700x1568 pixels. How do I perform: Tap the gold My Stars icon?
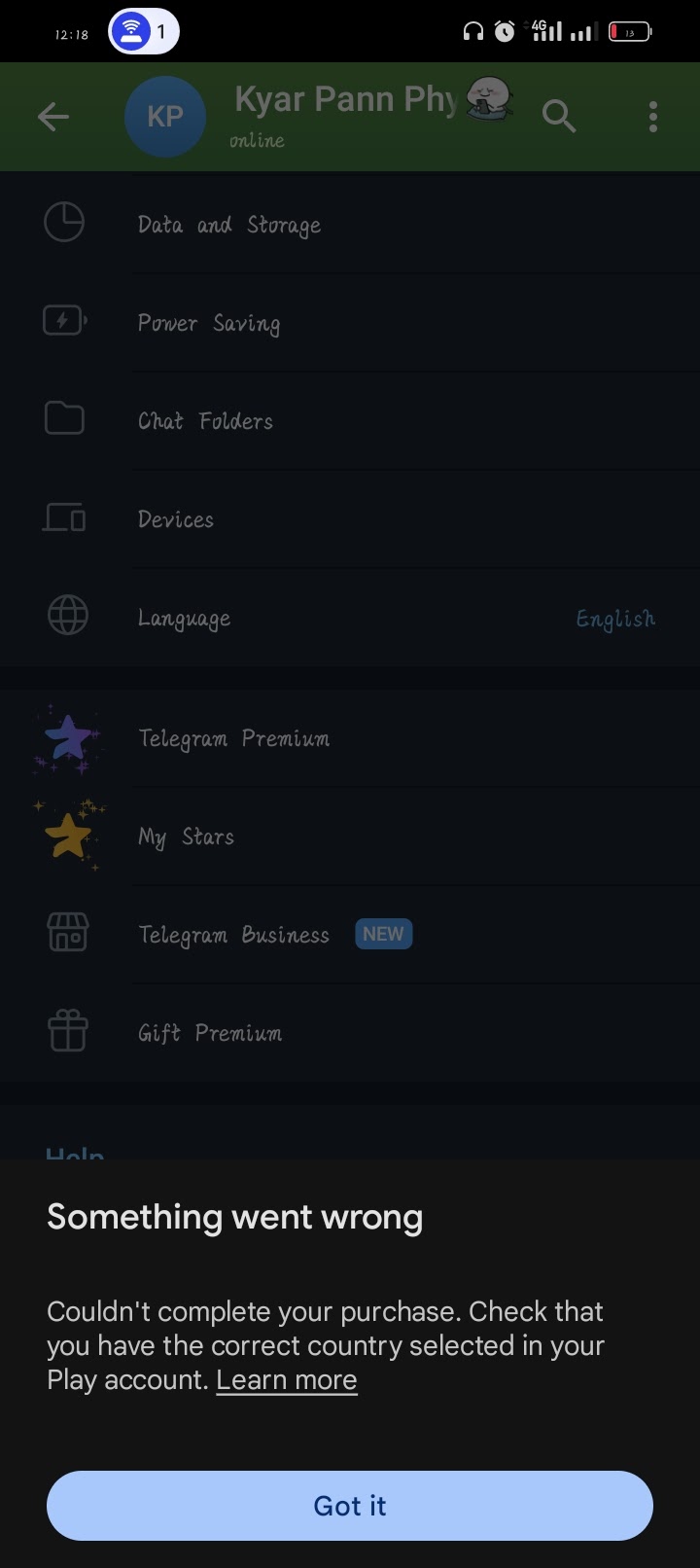(68, 836)
